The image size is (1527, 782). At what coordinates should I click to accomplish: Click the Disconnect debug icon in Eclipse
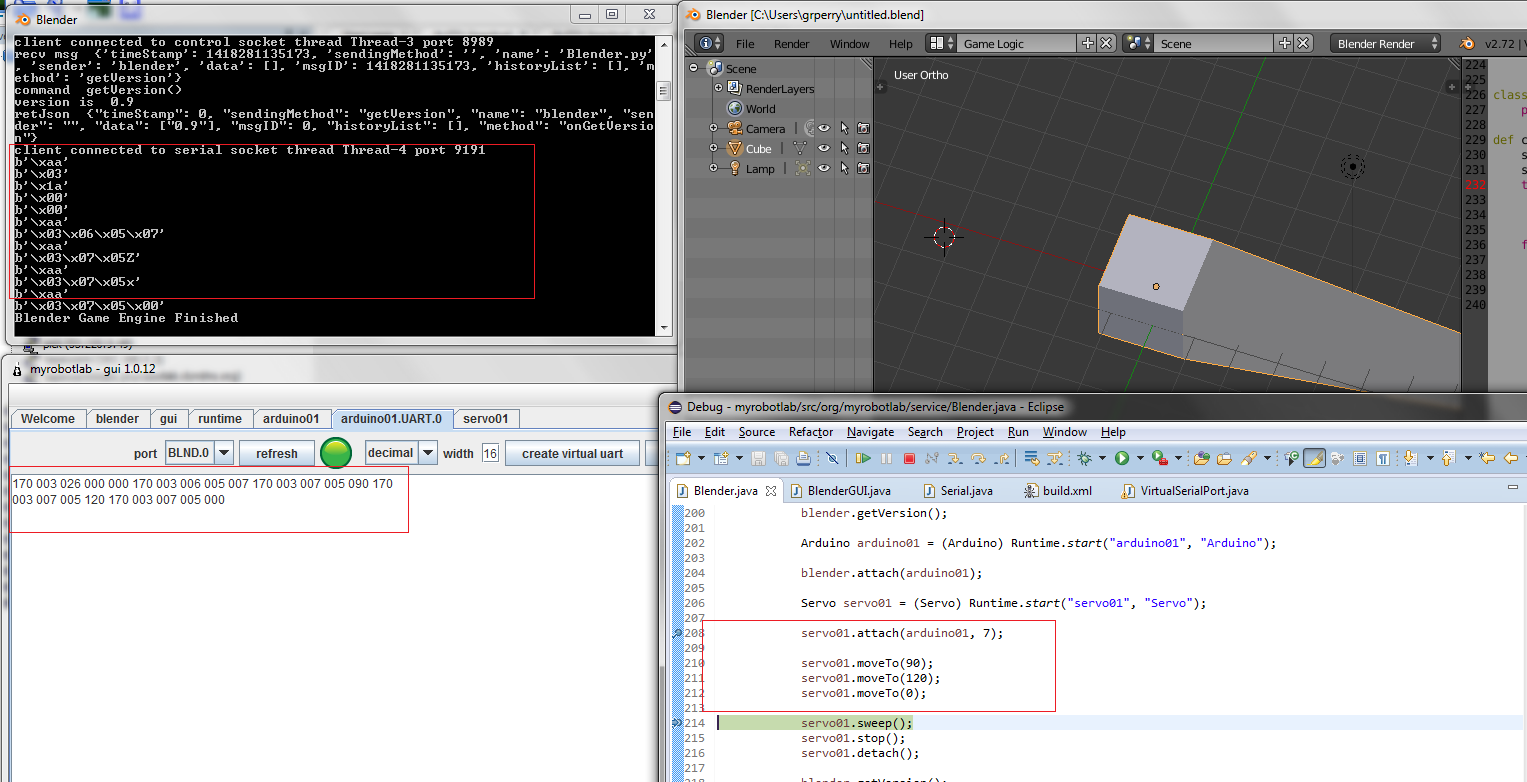pyautogui.click(x=931, y=458)
